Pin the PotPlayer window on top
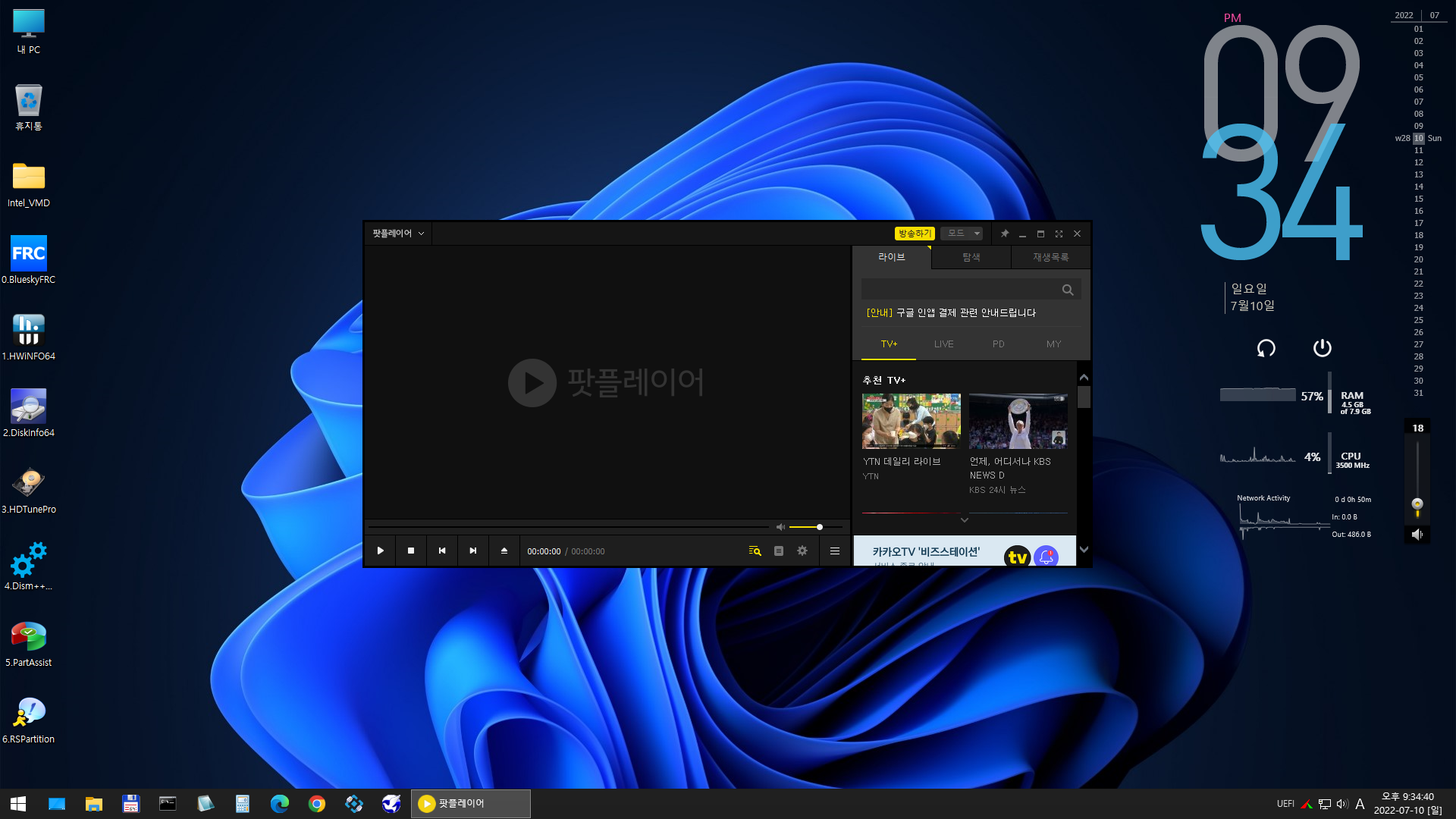 (x=1005, y=234)
